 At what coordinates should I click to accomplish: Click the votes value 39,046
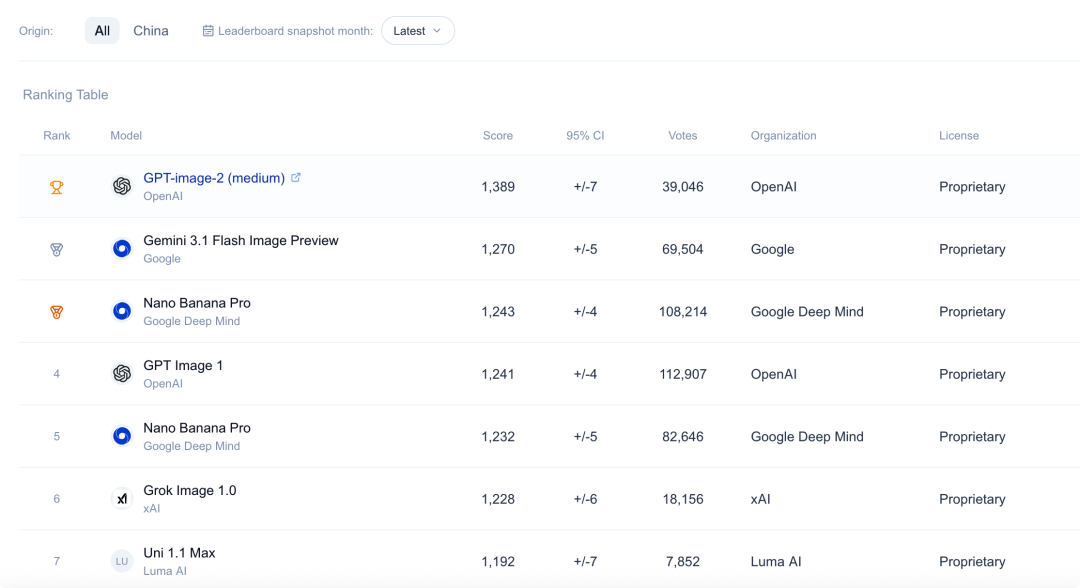tap(683, 187)
